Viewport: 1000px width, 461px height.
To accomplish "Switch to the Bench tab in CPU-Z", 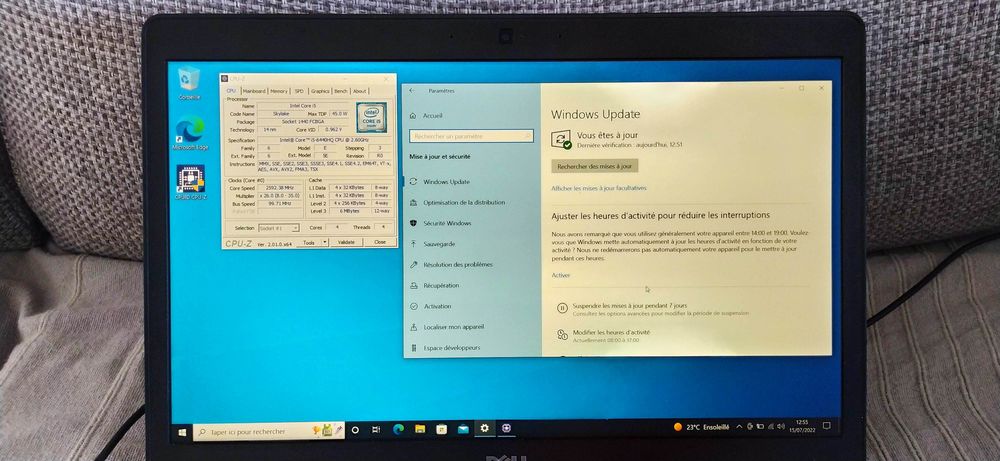I will coord(341,91).
